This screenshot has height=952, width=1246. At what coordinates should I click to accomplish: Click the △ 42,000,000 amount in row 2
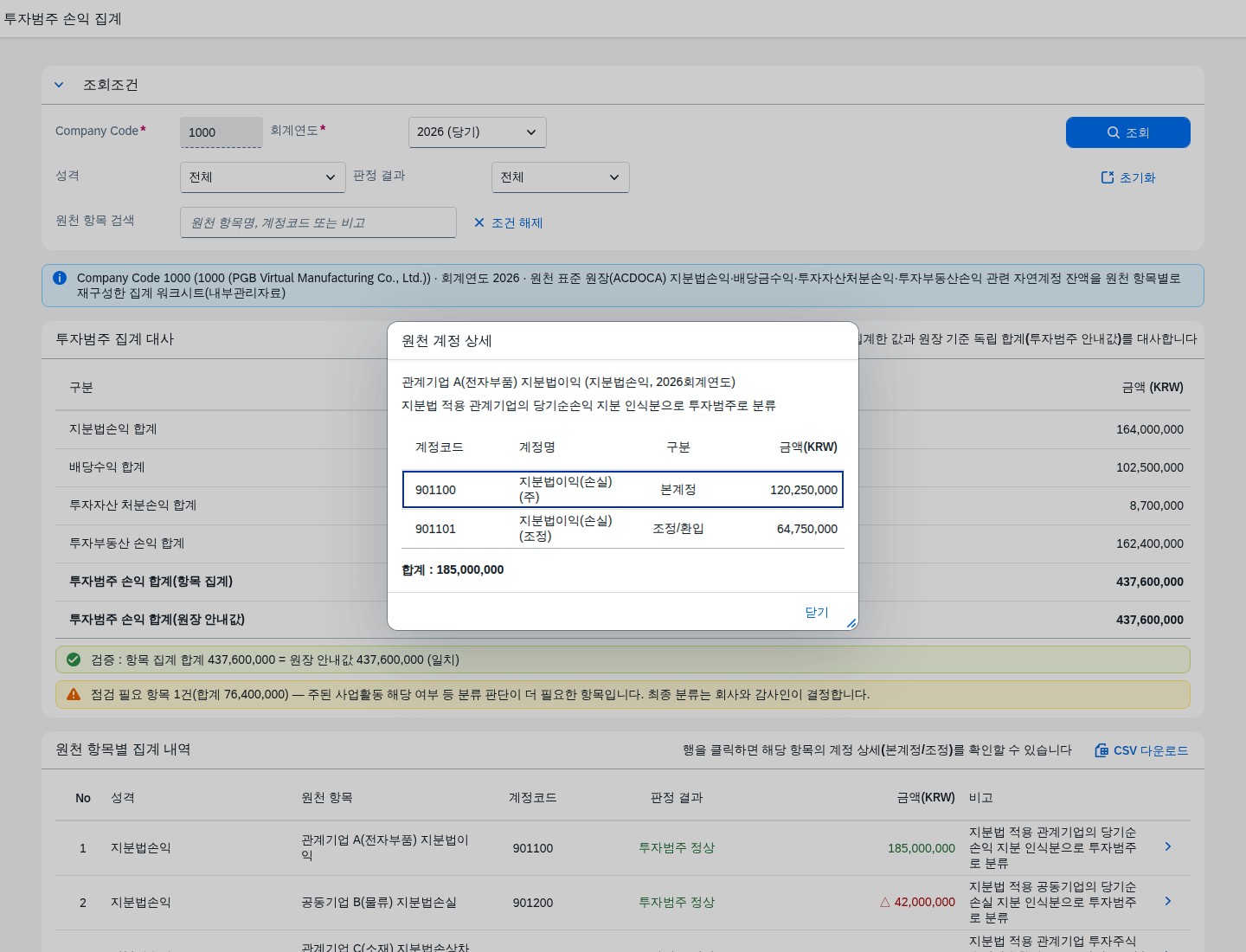pyautogui.click(x=917, y=902)
